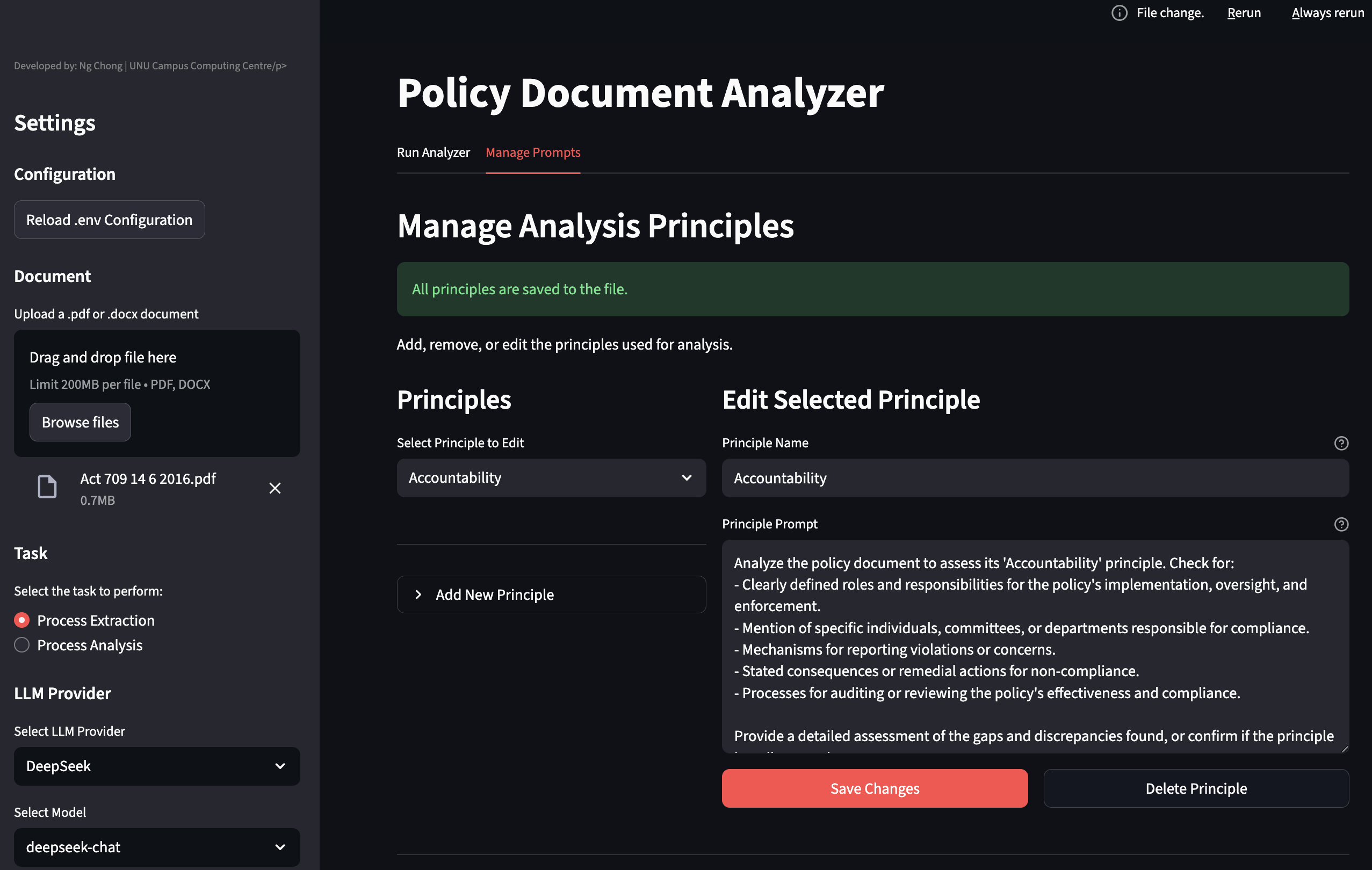Viewport: 1372px width, 870px height.
Task: Click the Save Changes button
Action: [875, 788]
